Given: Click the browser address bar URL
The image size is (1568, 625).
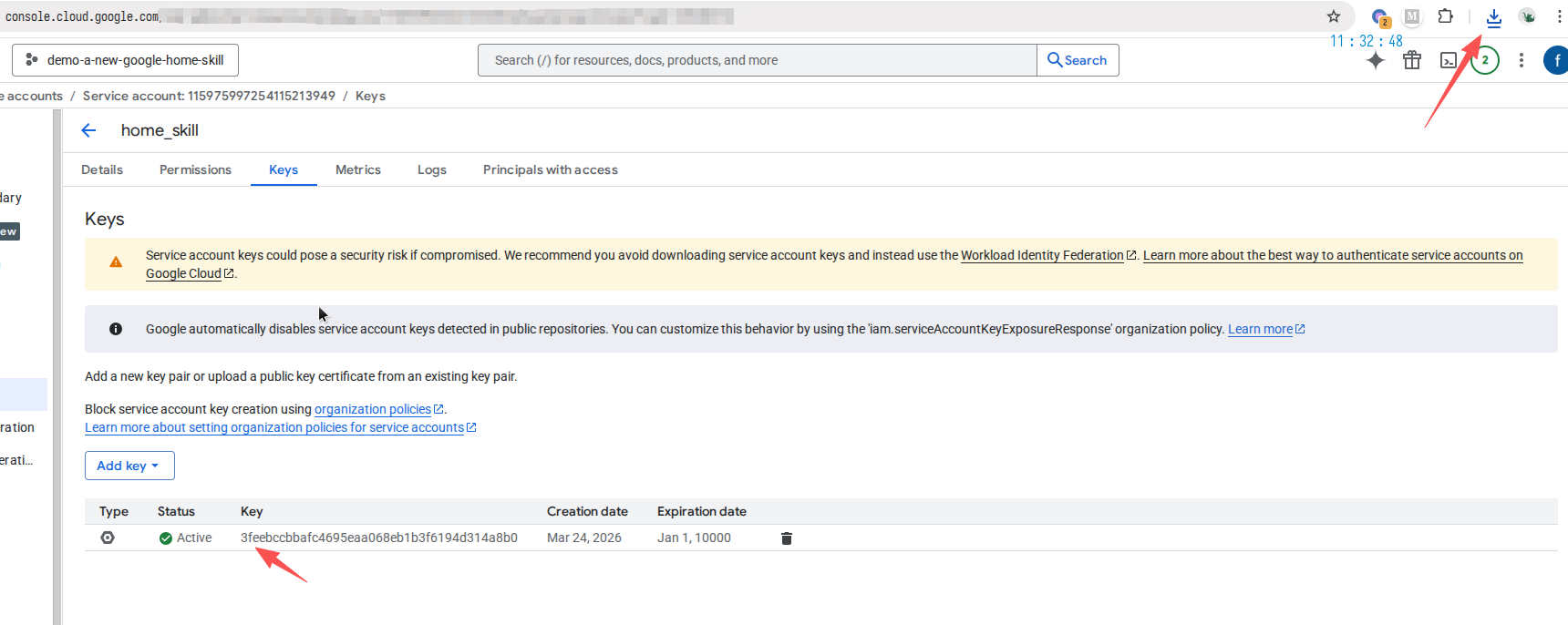Looking at the screenshot, I should tap(369, 16).
